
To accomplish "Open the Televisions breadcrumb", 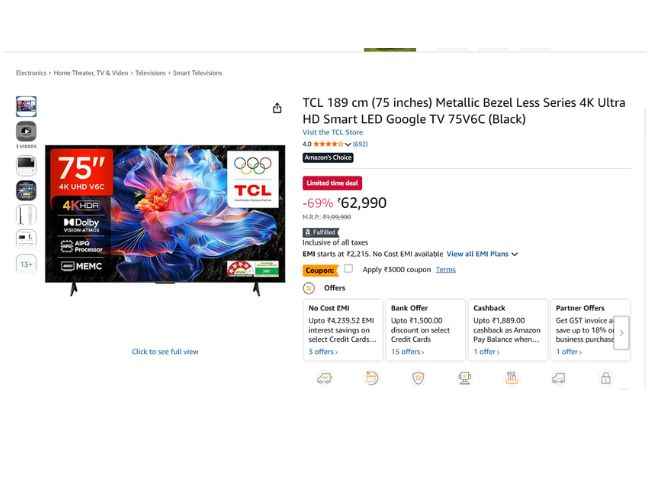I will [x=150, y=73].
